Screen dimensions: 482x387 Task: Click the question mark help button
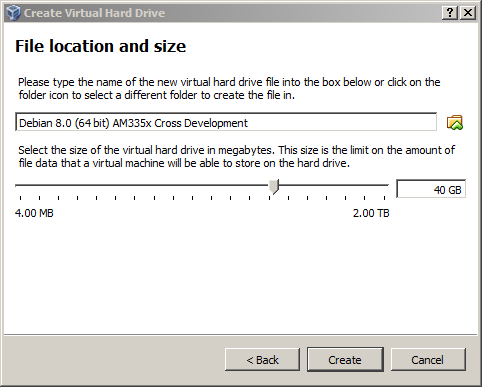450,13
